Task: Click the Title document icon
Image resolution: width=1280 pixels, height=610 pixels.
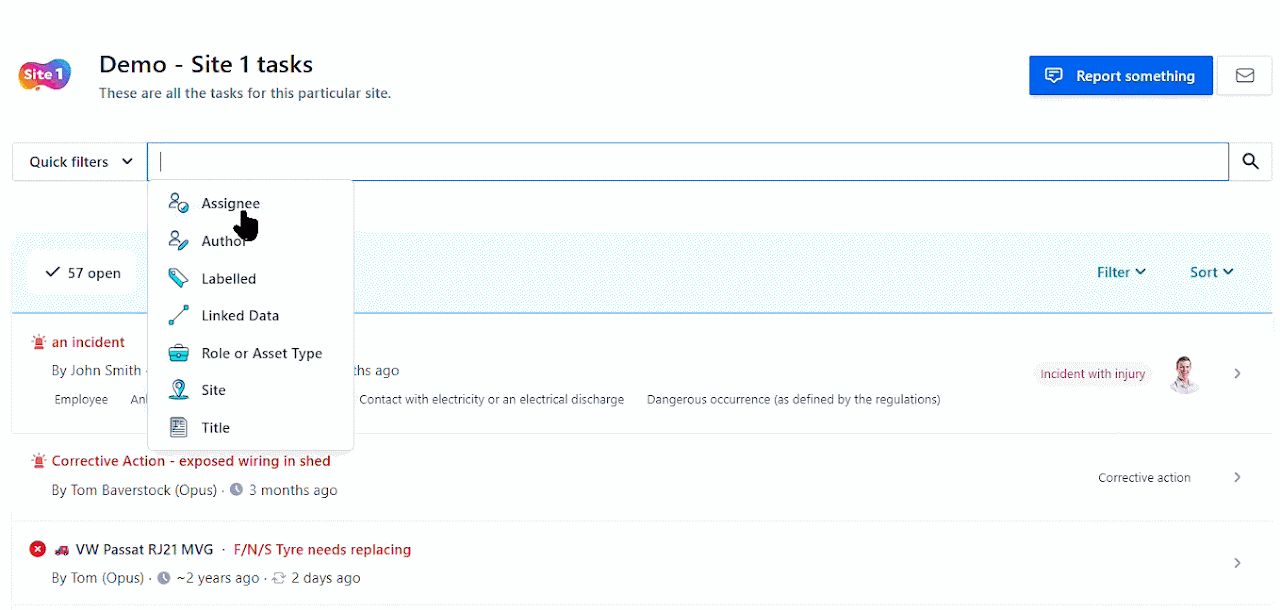Action: tap(178, 427)
